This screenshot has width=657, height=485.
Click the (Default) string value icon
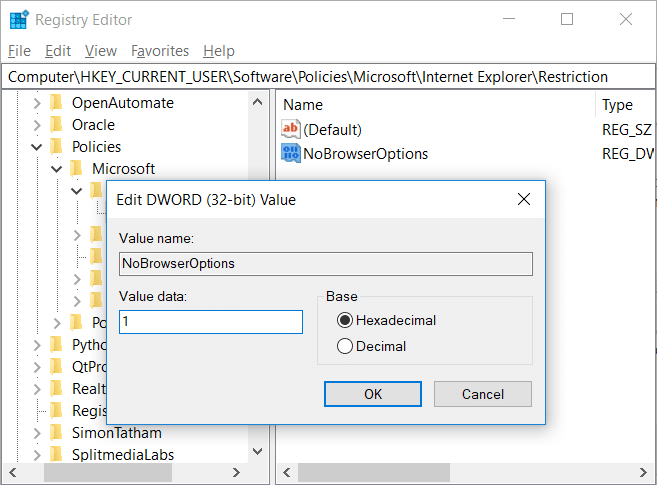point(291,129)
